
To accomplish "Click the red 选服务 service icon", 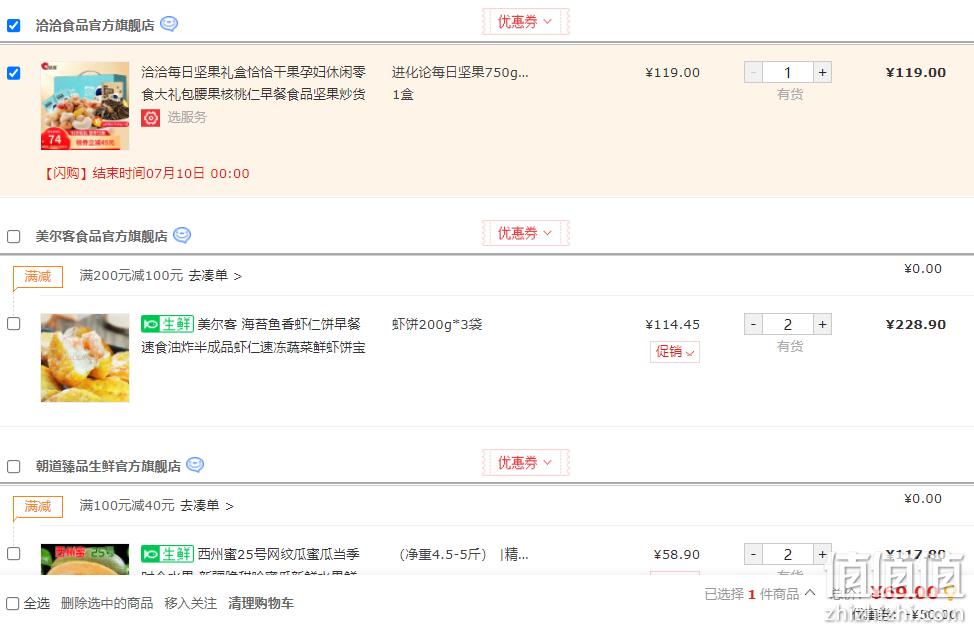I will (x=150, y=117).
